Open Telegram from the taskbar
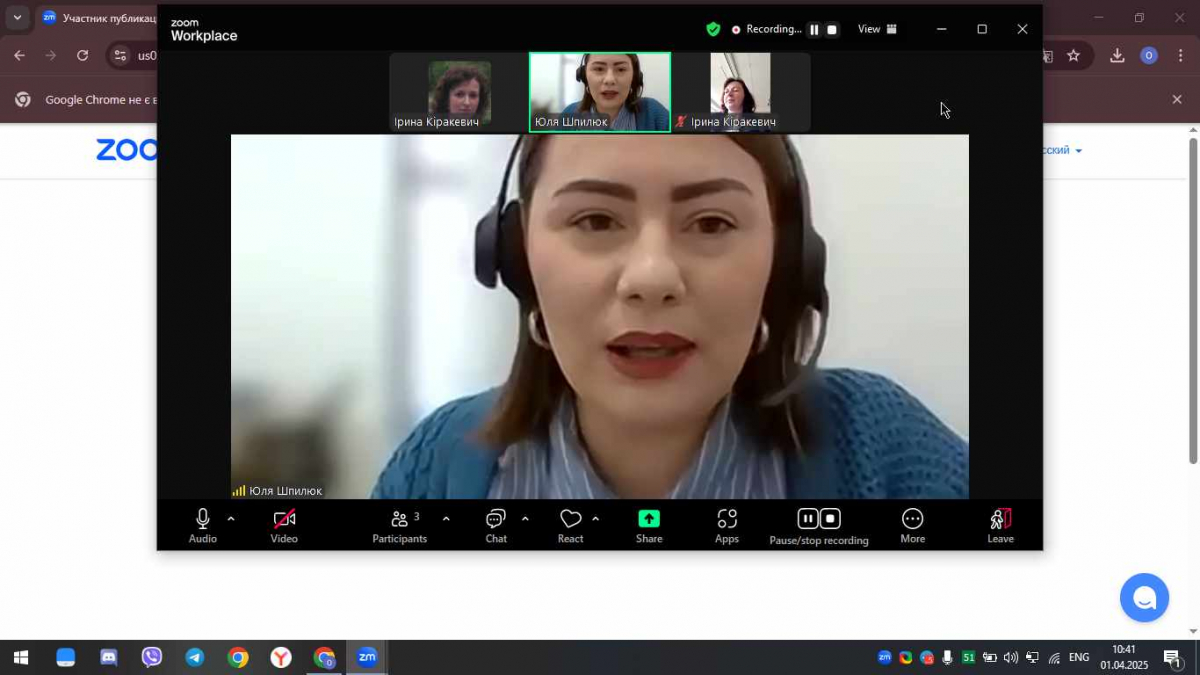 [195, 657]
